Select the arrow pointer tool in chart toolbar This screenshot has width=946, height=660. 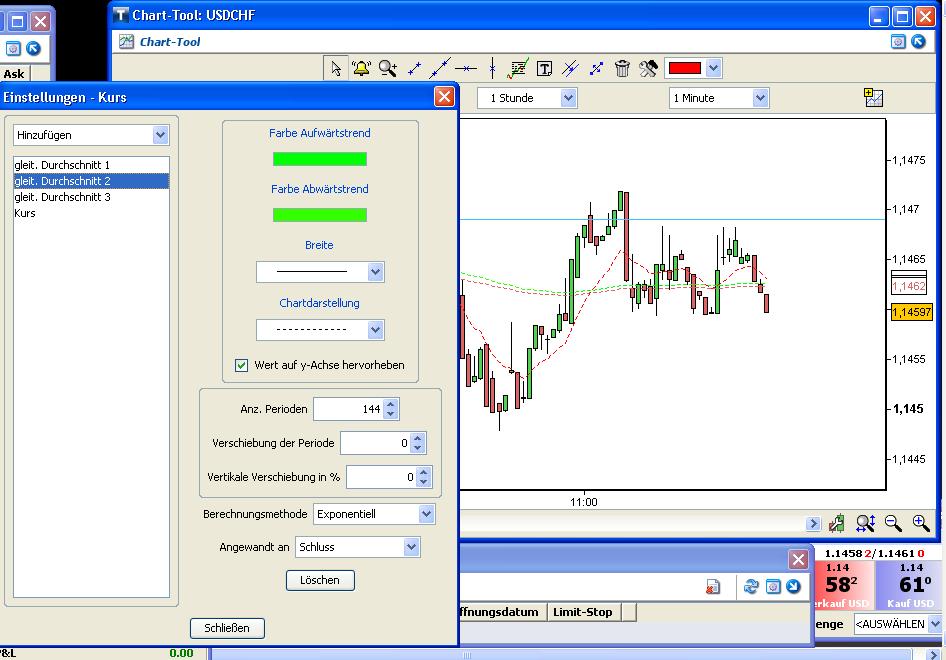(335, 68)
